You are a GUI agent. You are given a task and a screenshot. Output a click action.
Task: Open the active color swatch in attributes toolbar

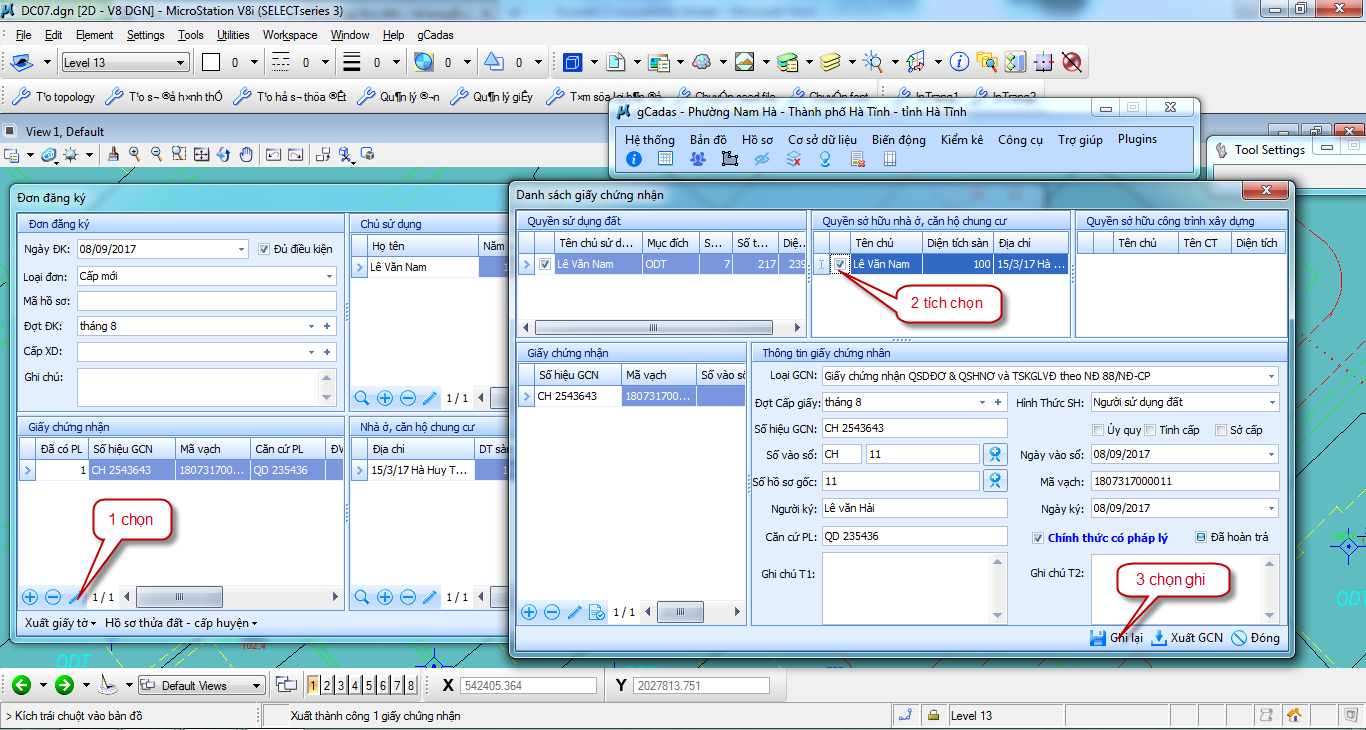coord(211,63)
